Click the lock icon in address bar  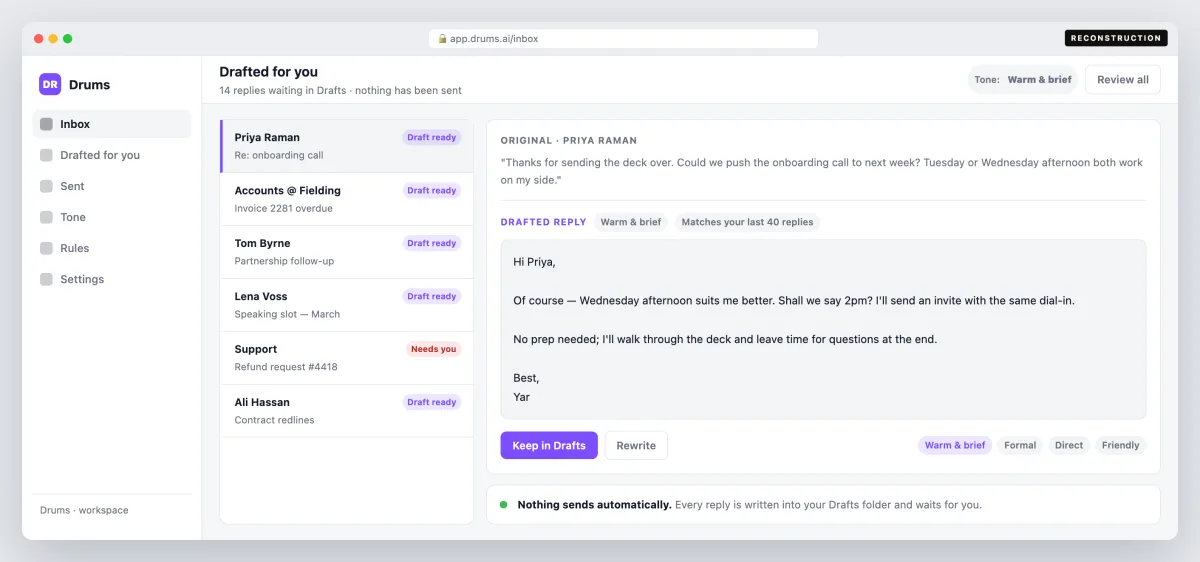[442, 39]
